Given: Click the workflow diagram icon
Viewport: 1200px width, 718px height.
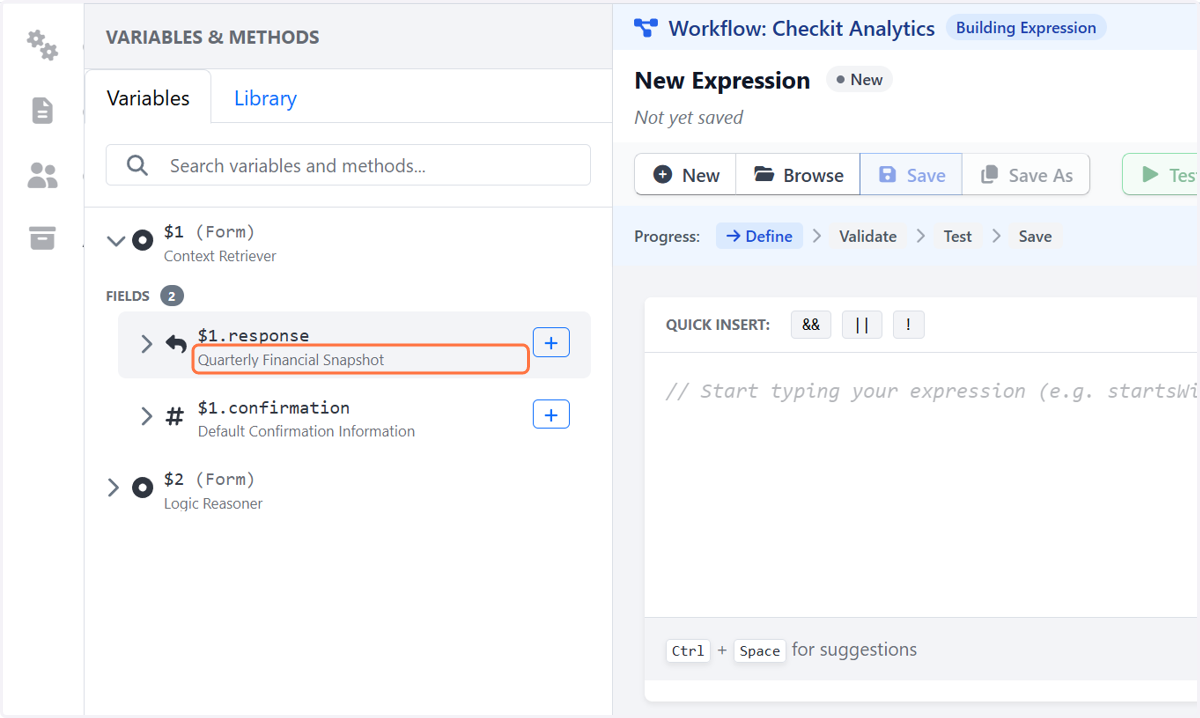Looking at the screenshot, I should (646, 28).
